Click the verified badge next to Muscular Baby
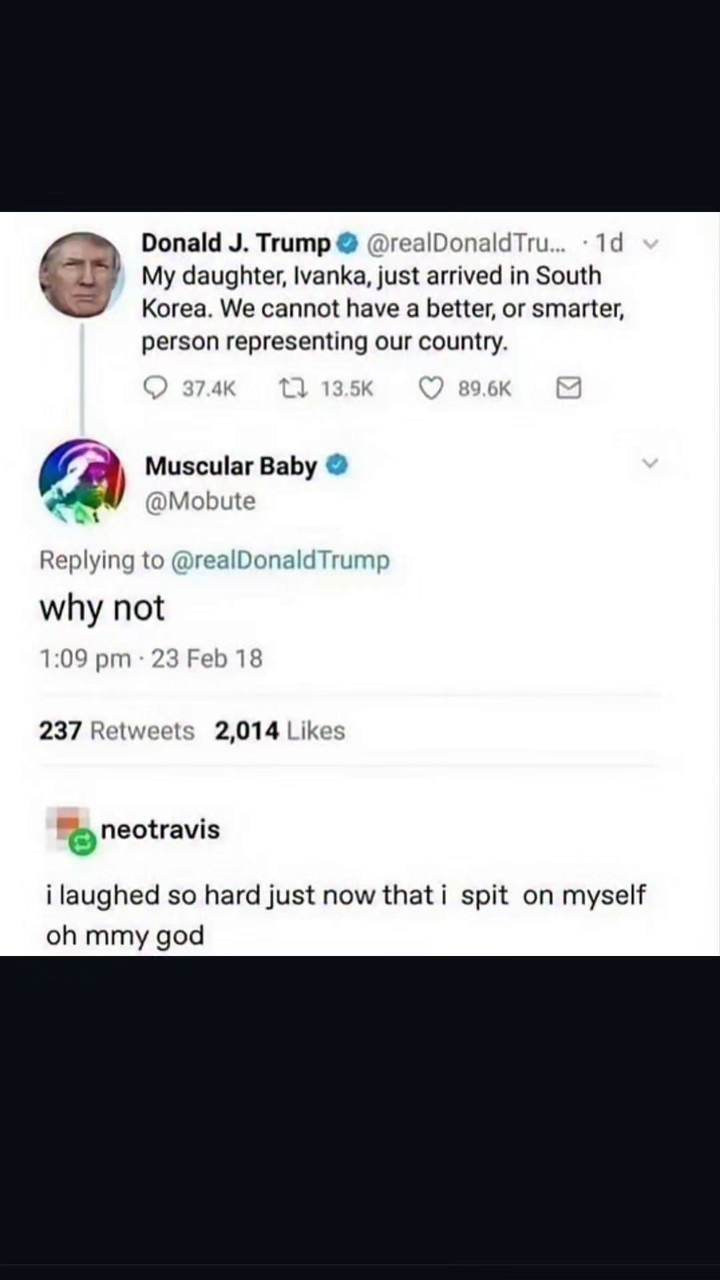Screen dimensions: 720x1280 tap(336, 465)
